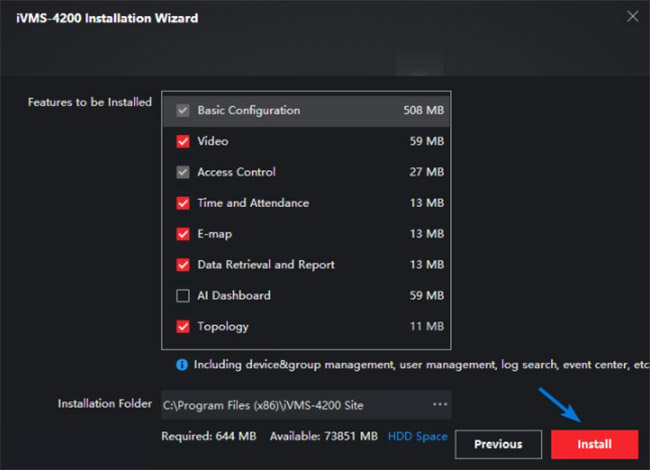Image resolution: width=650 pixels, height=470 pixels.
Task: Click the Install button
Action: [594, 444]
